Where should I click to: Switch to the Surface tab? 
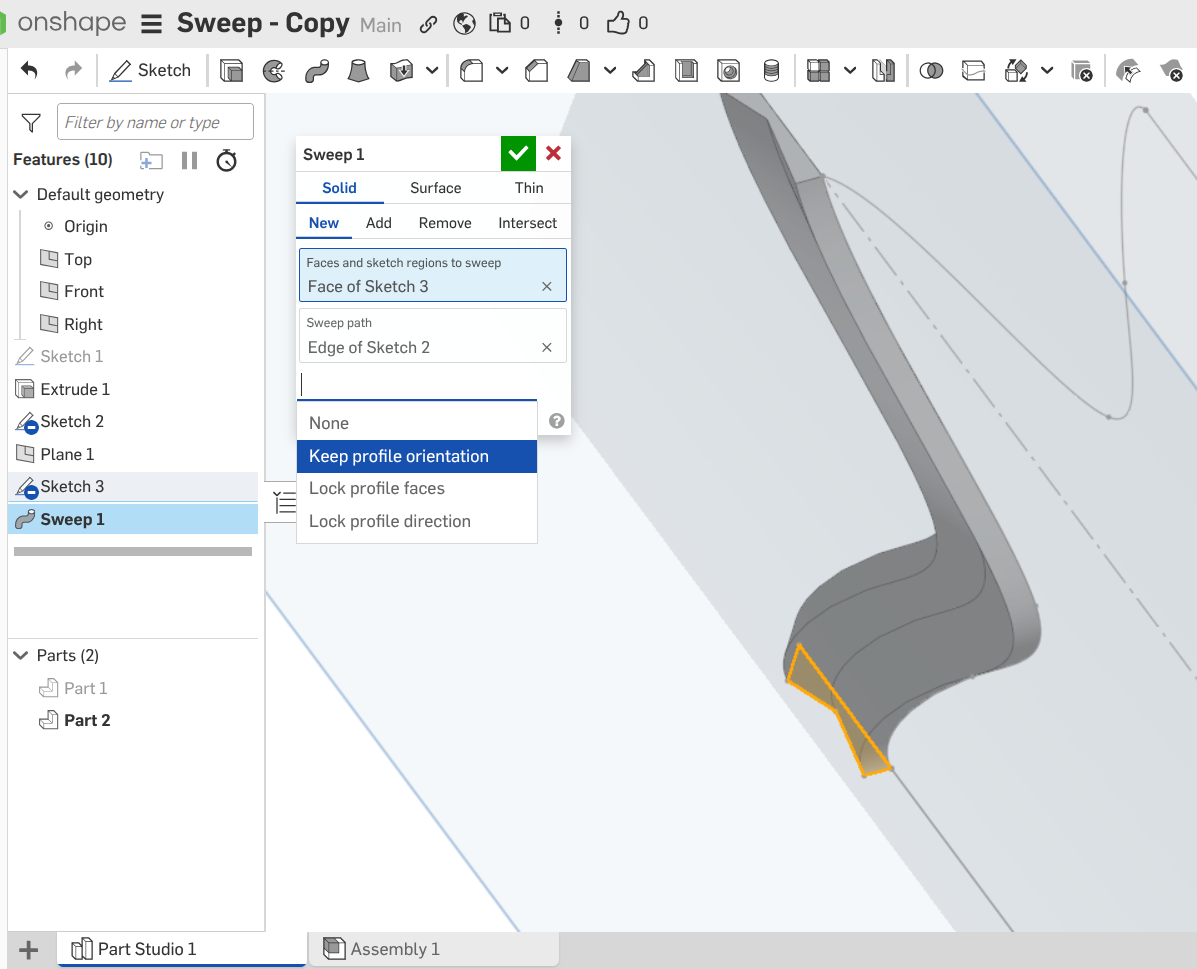[x=435, y=188]
